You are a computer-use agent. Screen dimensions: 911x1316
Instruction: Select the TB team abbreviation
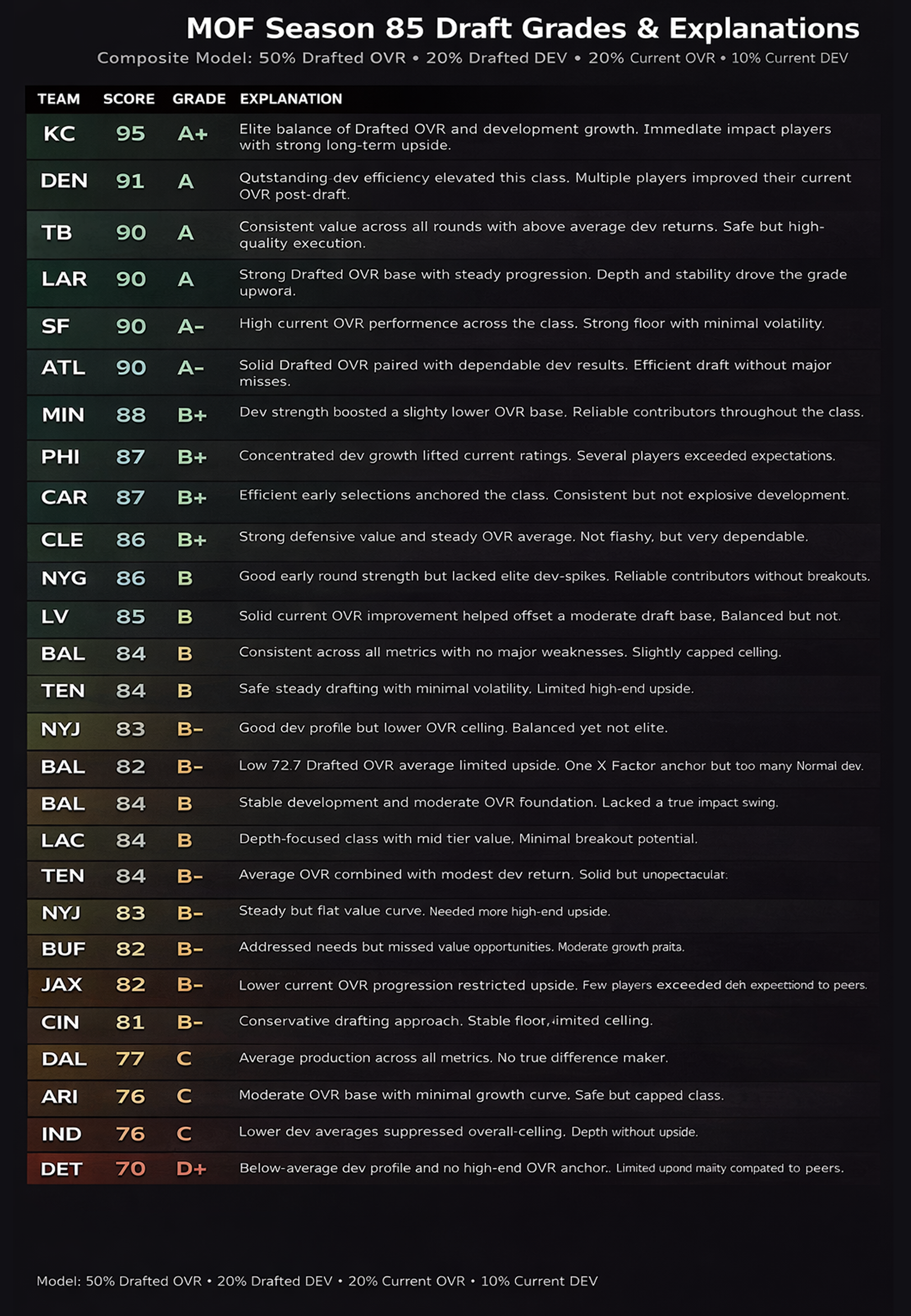pos(57,232)
